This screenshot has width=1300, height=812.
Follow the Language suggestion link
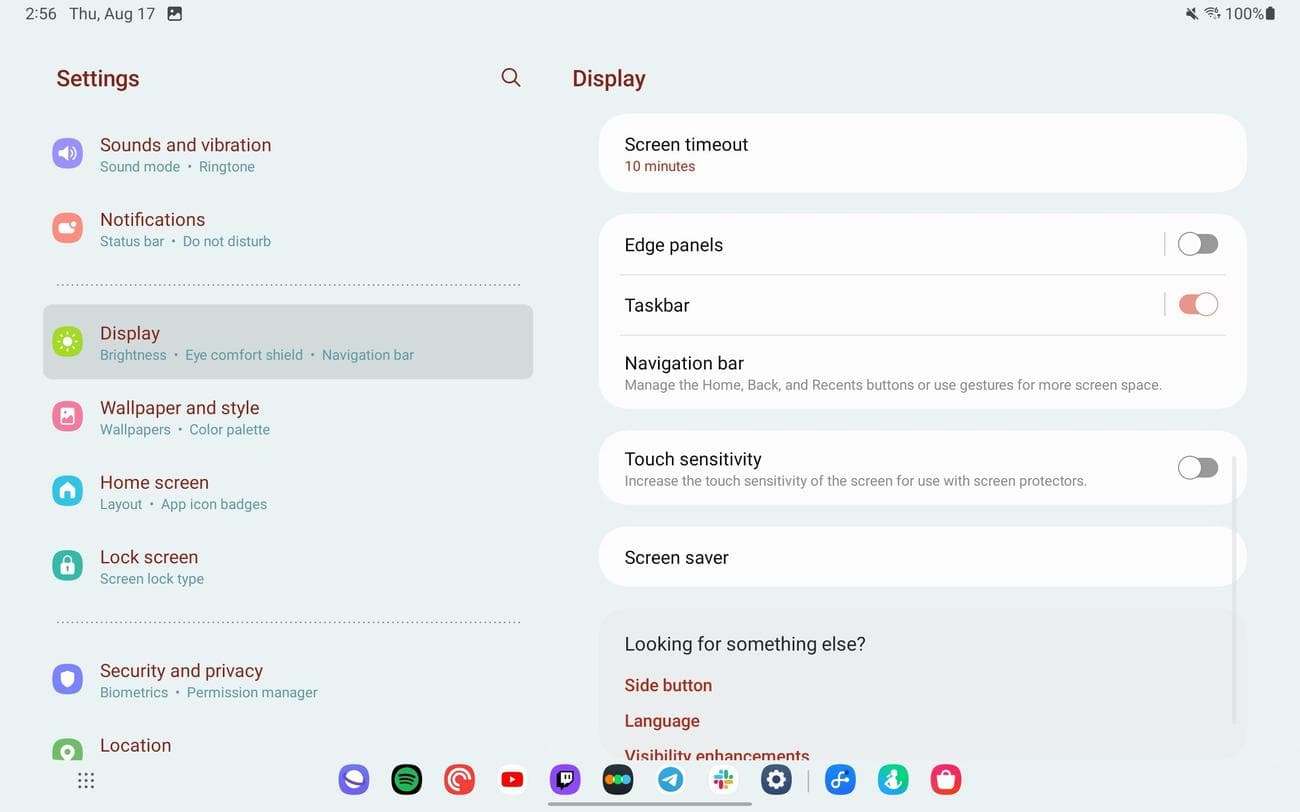pos(662,721)
